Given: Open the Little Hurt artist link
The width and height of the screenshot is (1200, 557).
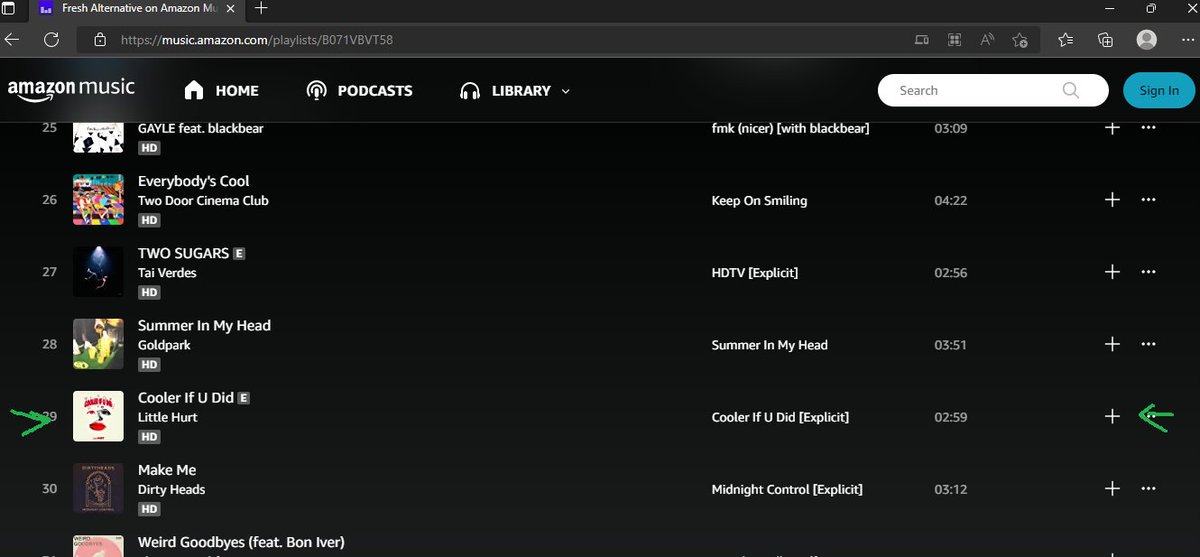Looking at the screenshot, I should [x=168, y=417].
